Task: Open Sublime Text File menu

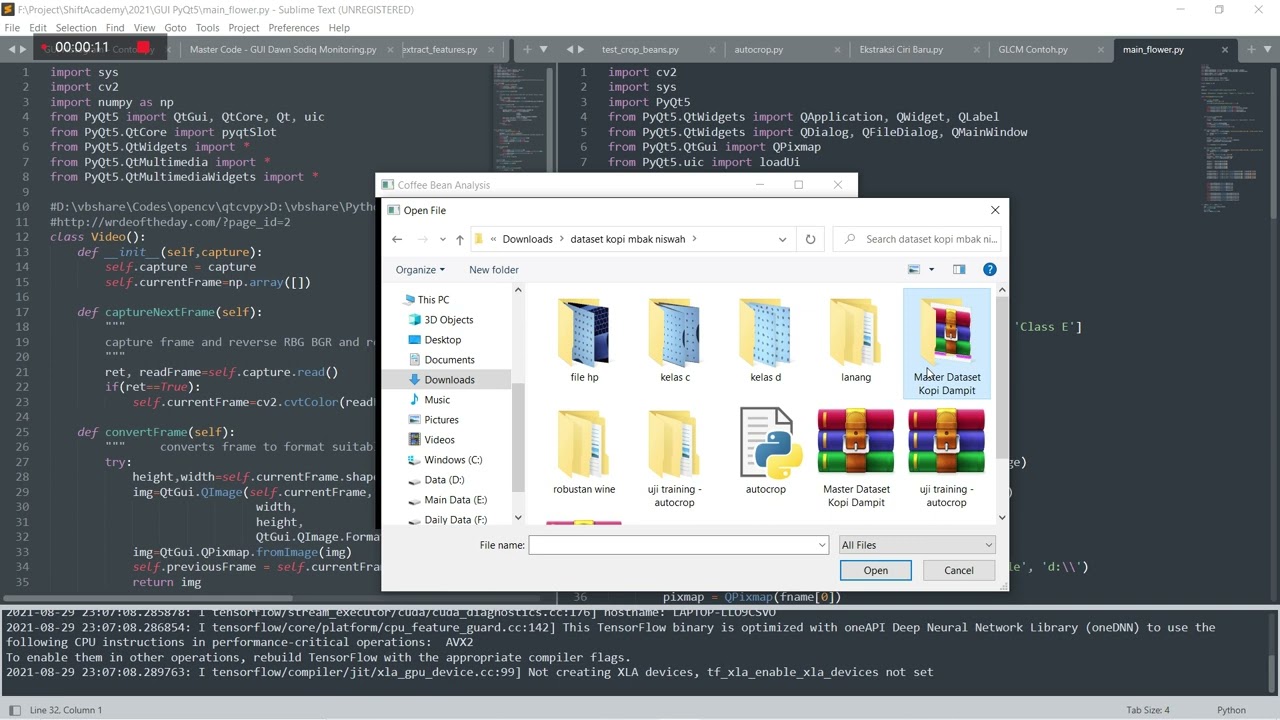Action: click(x=12, y=28)
